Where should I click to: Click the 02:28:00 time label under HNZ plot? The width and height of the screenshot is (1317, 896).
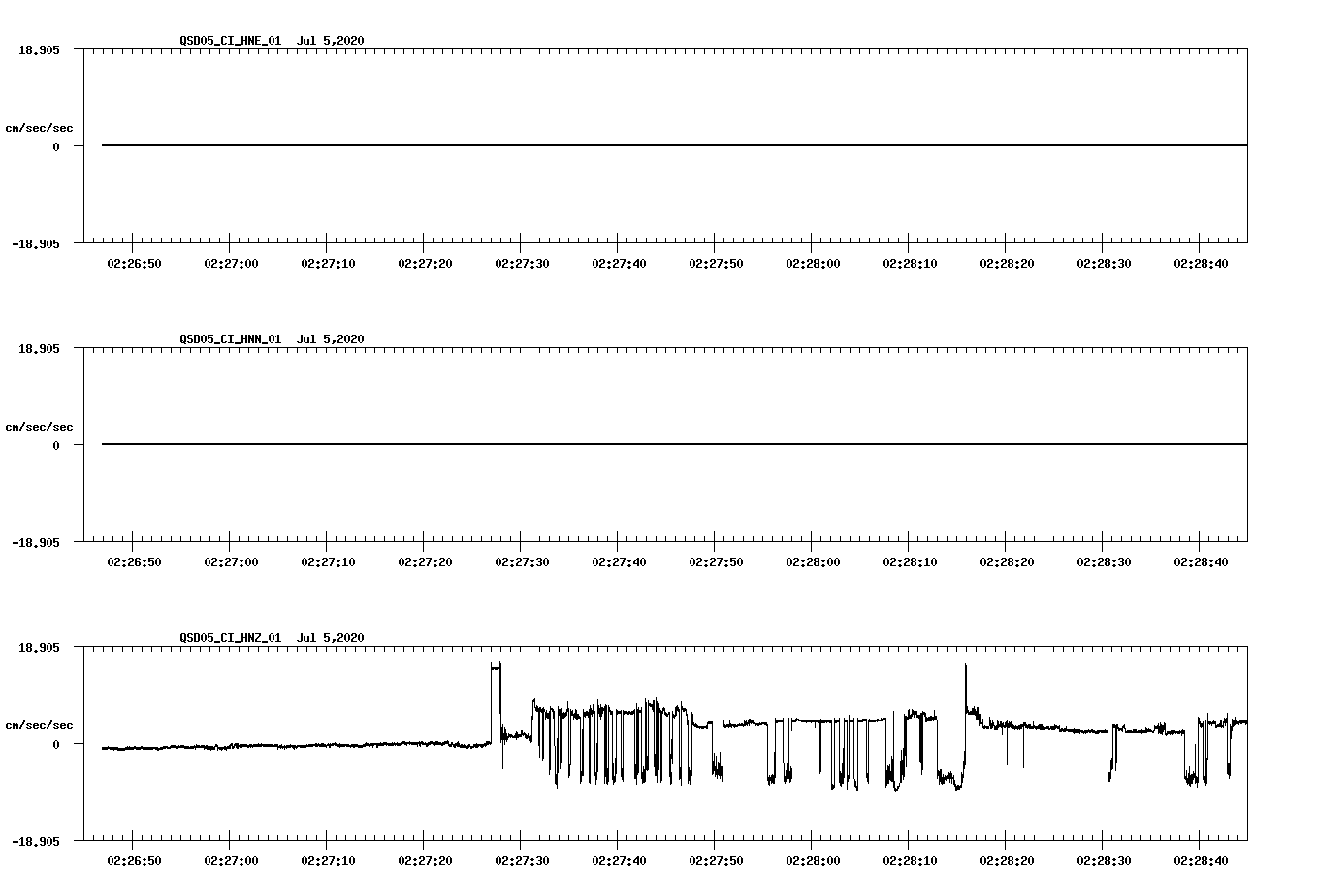(813, 861)
